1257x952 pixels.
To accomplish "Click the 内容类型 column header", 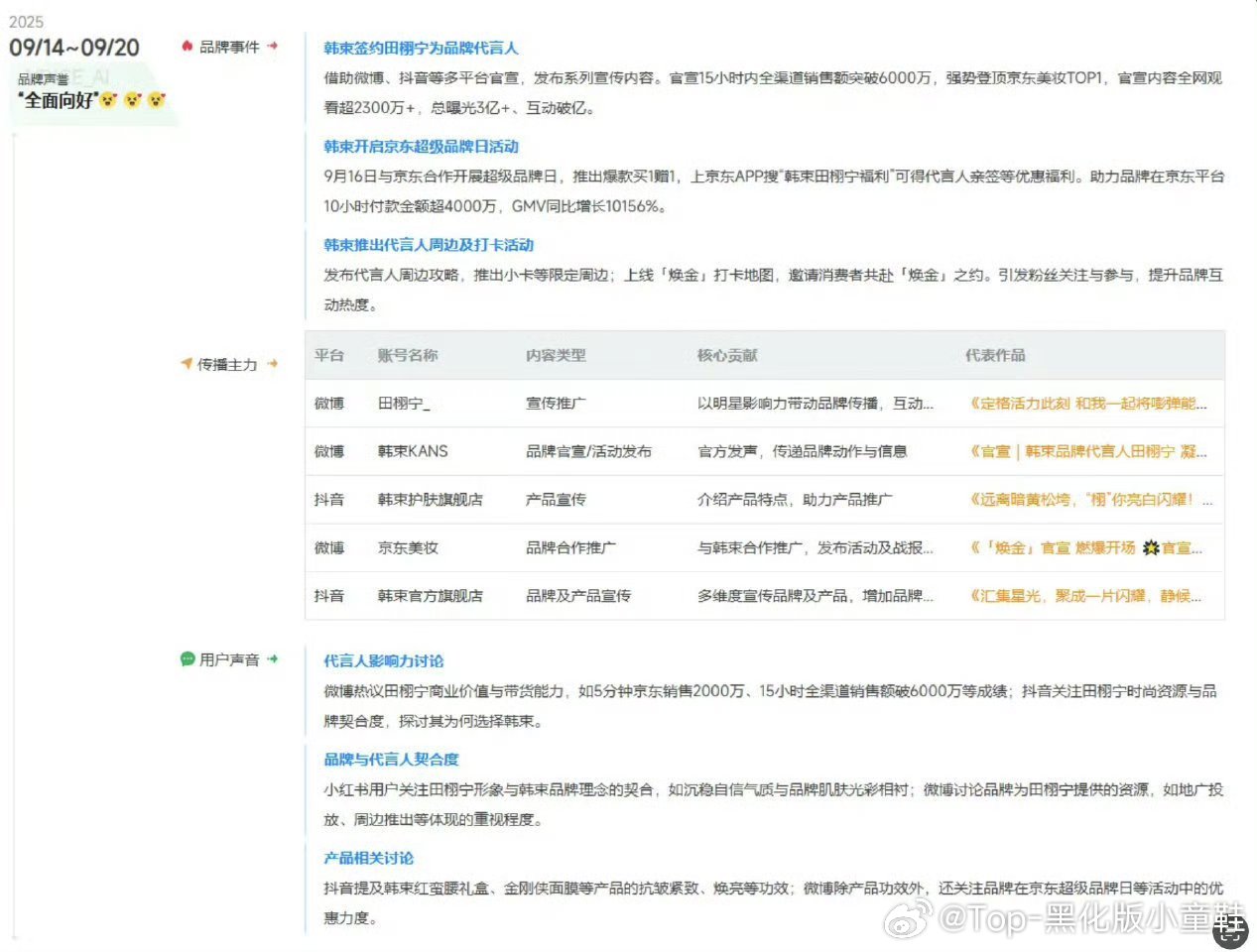I will pos(556,355).
